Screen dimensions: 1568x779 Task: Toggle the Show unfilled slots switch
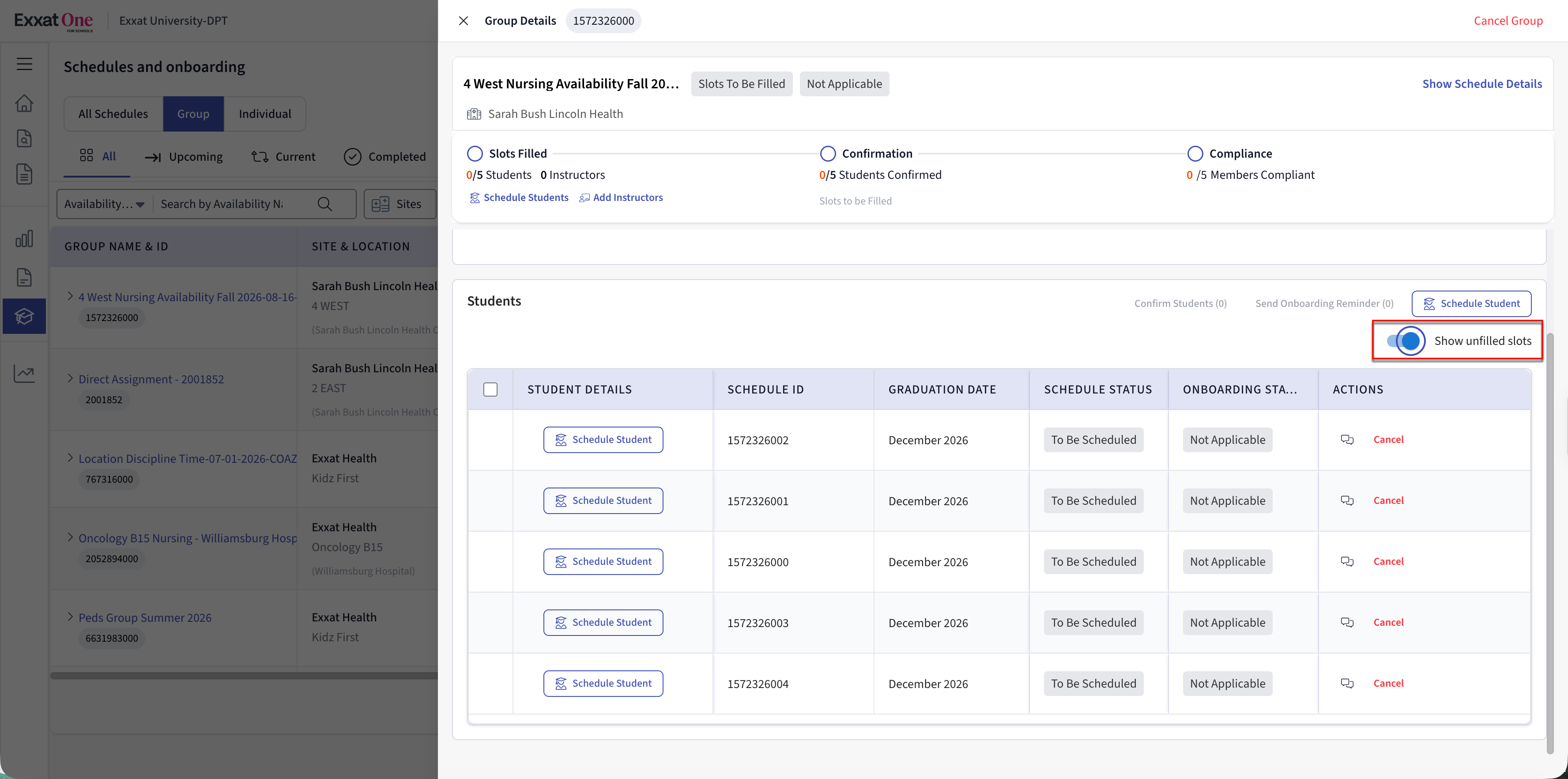click(1405, 341)
